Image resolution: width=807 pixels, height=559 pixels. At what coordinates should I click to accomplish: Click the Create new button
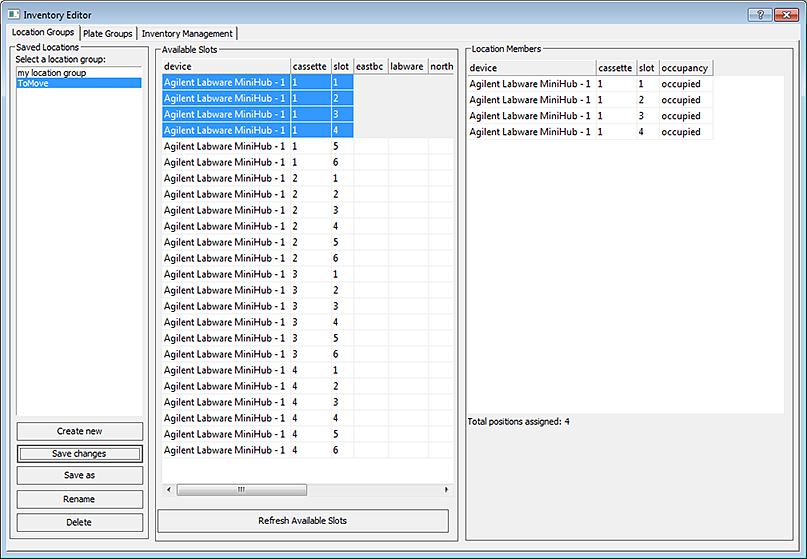pos(80,431)
